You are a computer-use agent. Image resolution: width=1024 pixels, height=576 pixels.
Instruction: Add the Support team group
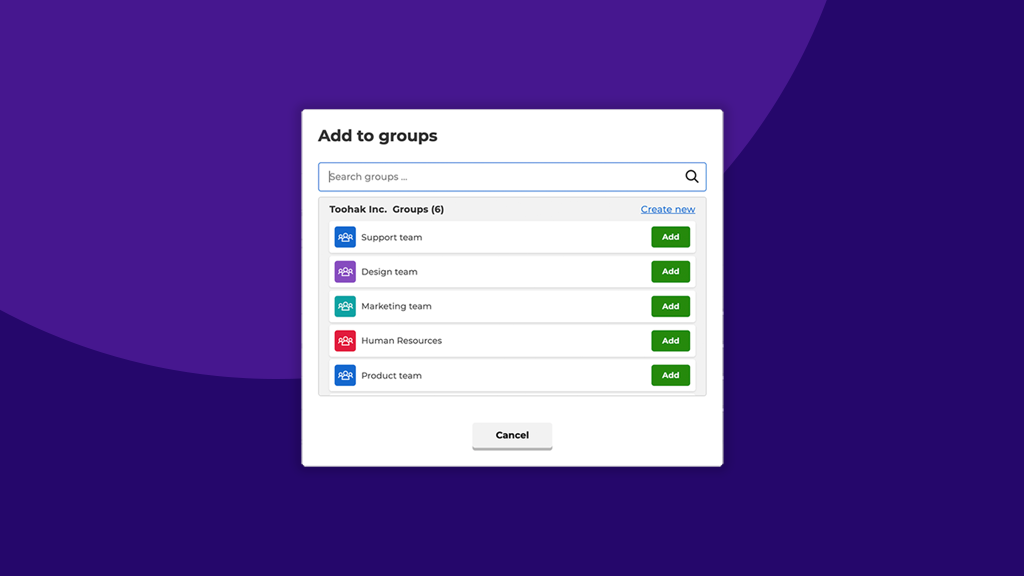[670, 237]
